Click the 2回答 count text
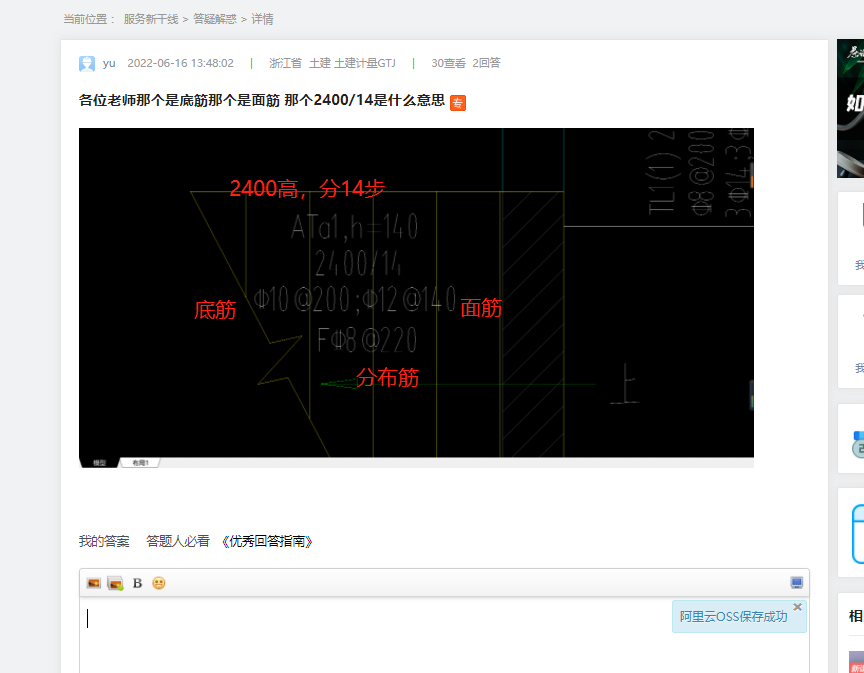Image resolution: width=864 pixels, height=673 pixels. pyautogui.click(x=487, y=63)
